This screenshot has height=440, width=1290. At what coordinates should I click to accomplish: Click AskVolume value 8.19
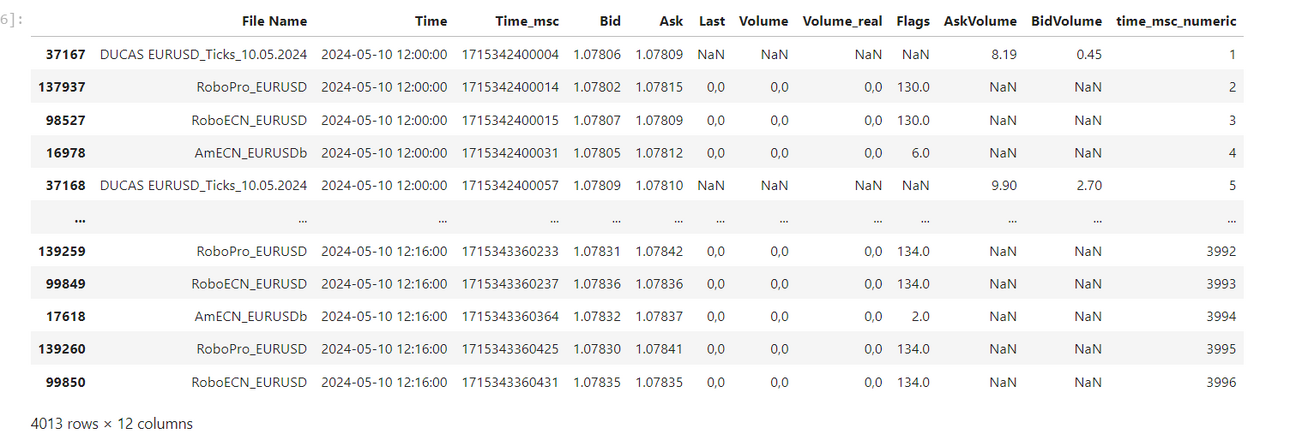pos(1004,55)
